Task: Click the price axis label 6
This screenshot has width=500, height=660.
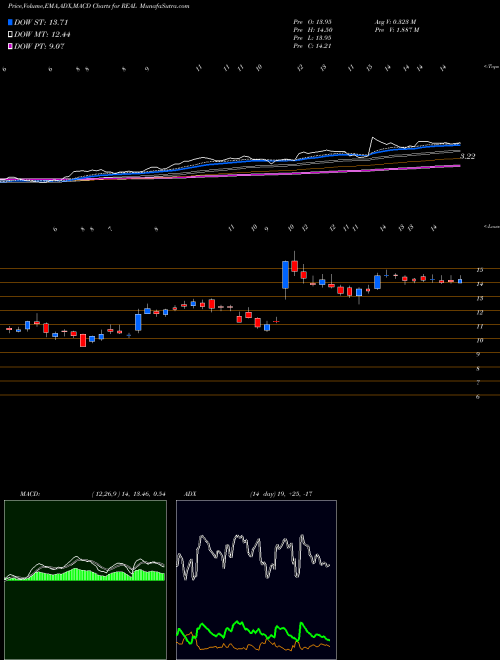Action: (478, 397)
